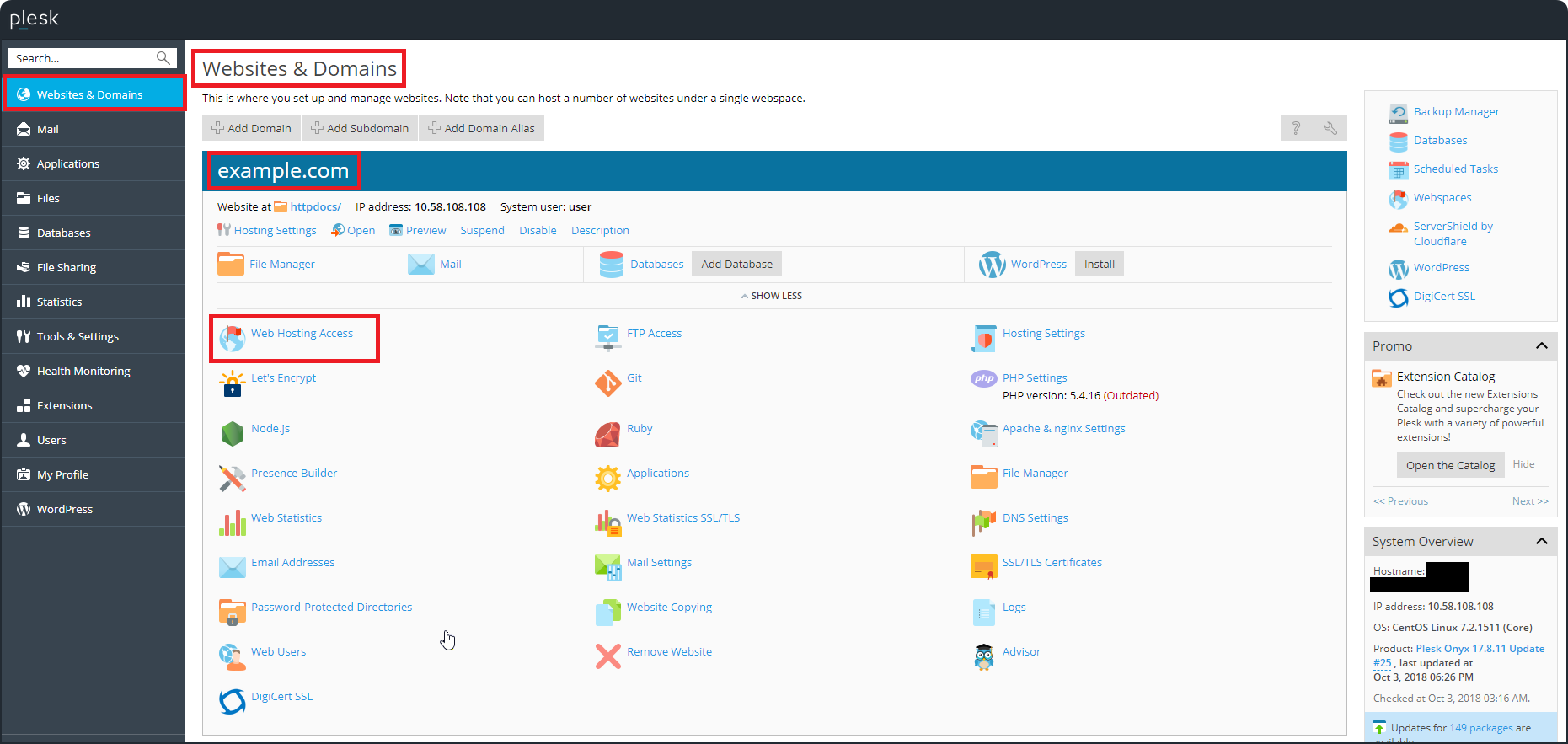Open the DNS Settings flag icon

coord(983,522)
